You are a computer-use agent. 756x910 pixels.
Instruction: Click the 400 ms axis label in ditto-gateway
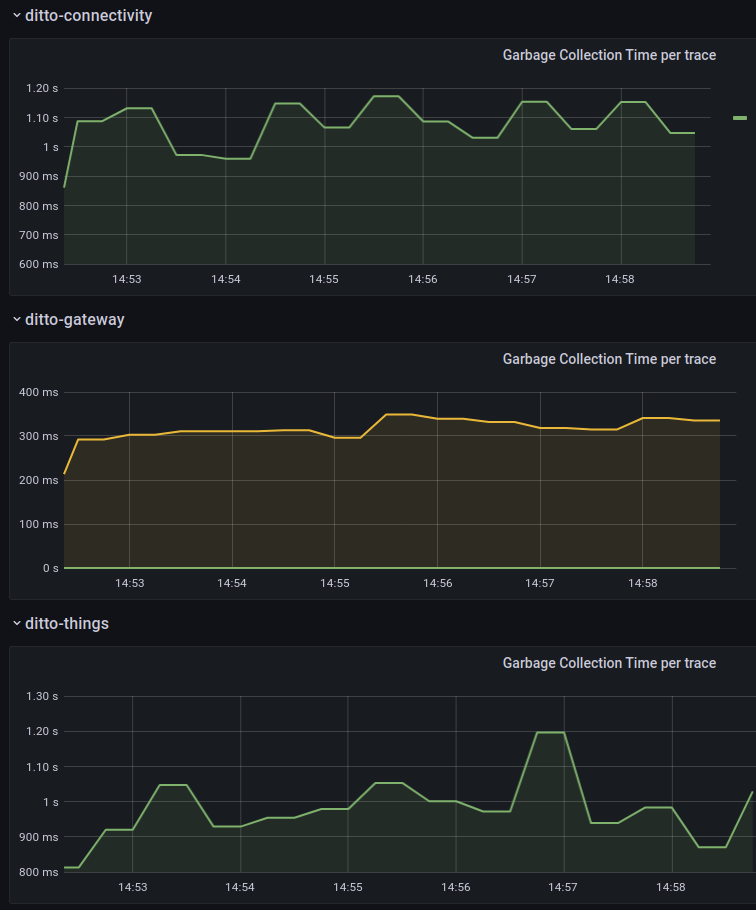pos(40,392)
